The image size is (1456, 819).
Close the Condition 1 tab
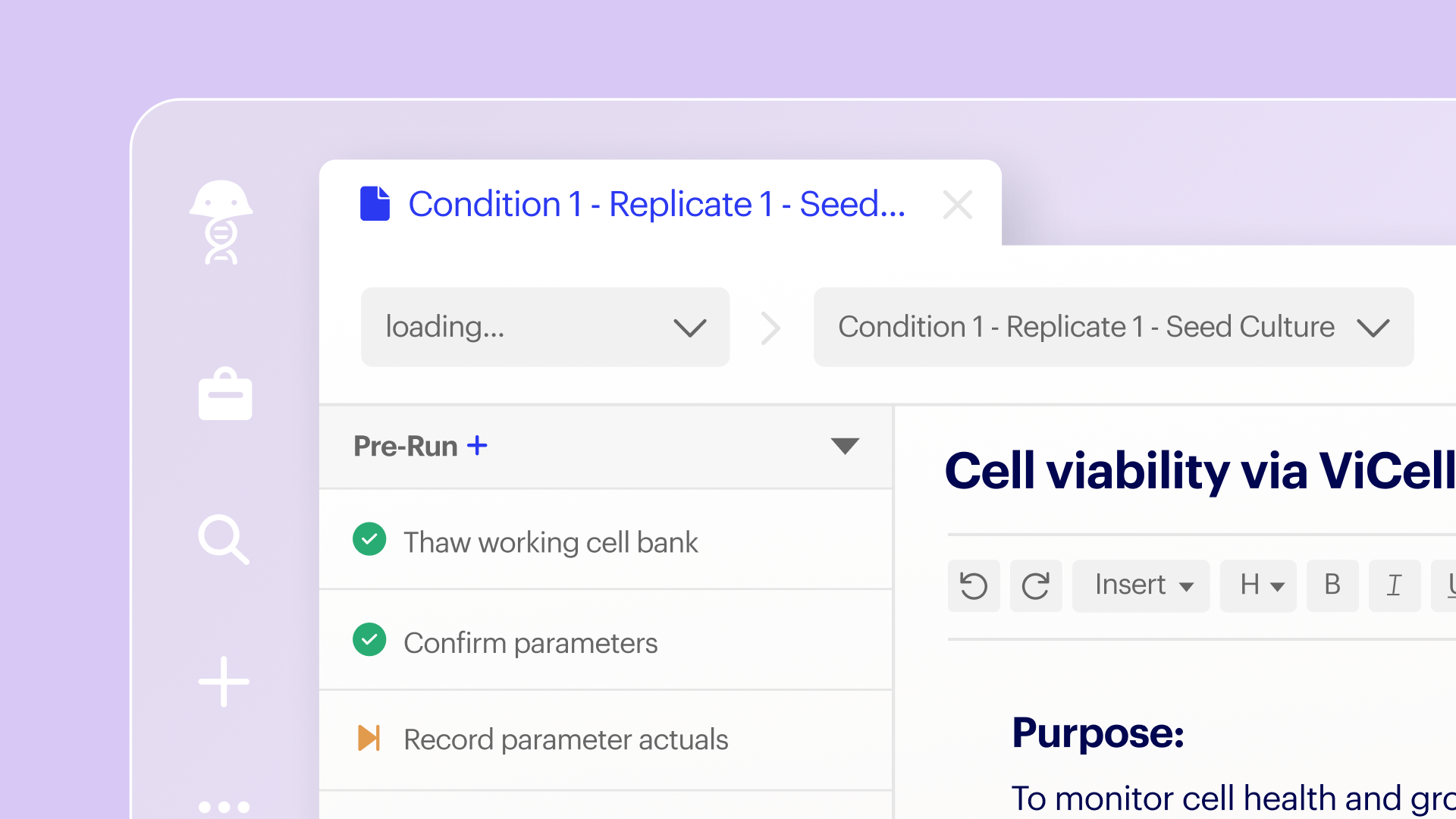tap(957, 205)
